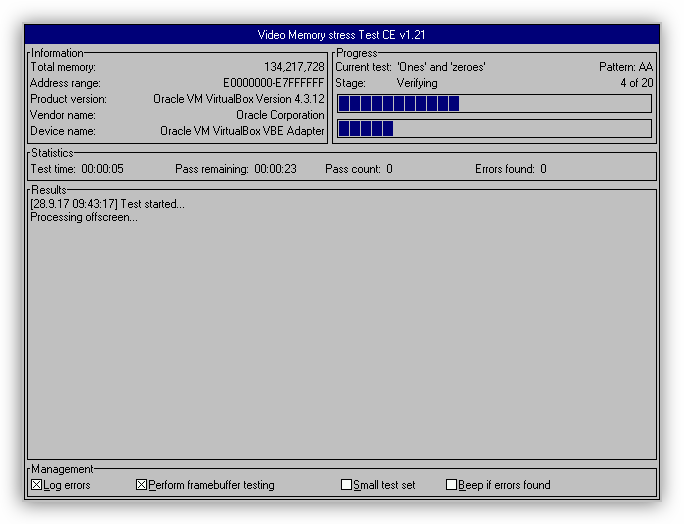This screenshot has height=524, width=684.
Task: Click the Video Memory stress Test title bar
Action: (342, 35)
